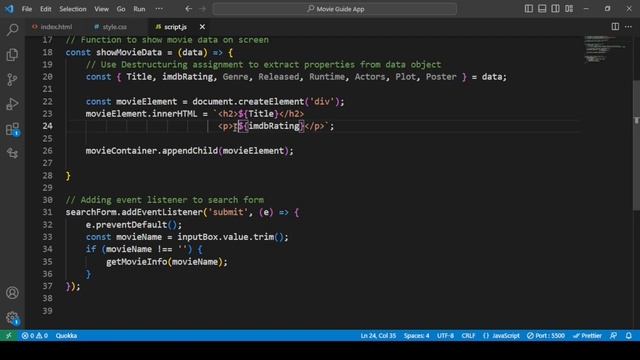Image resolution: width=640 pixels, height=360 pixels.
Task: Open notifications bell in status bar
Action: (629, 336)
